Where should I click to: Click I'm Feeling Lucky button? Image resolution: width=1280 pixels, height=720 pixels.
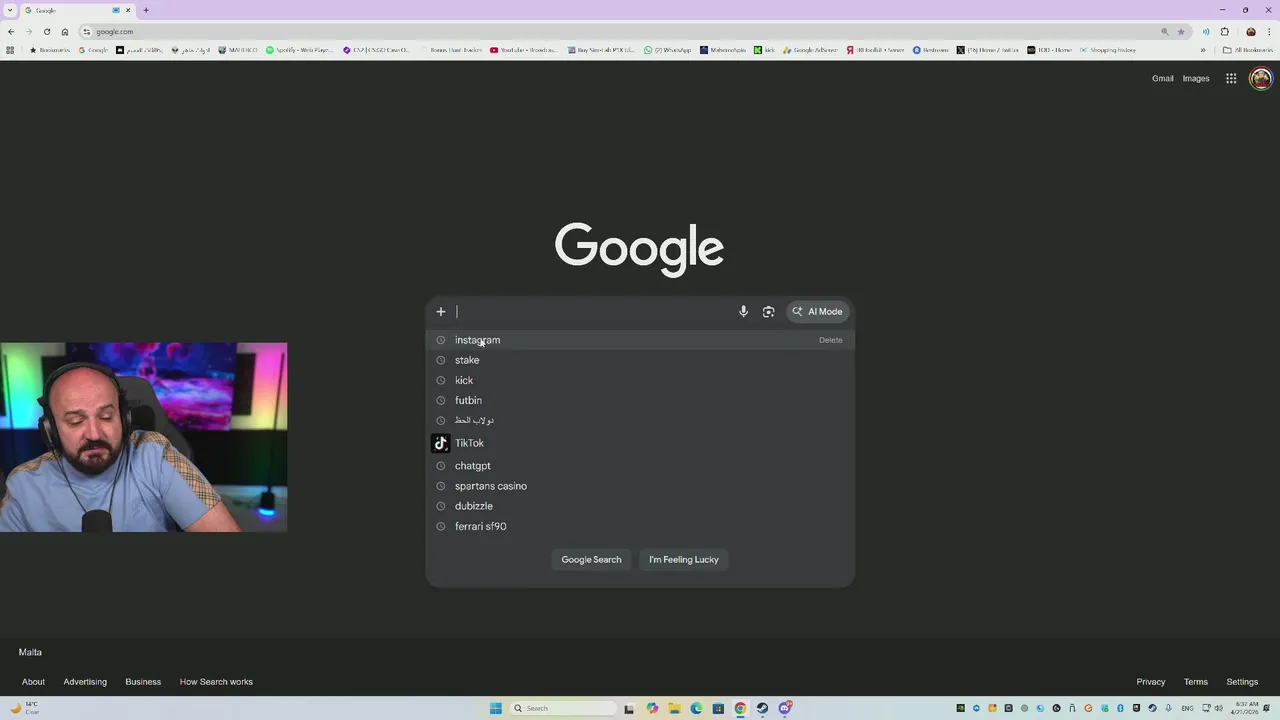(x=684, y=559)
